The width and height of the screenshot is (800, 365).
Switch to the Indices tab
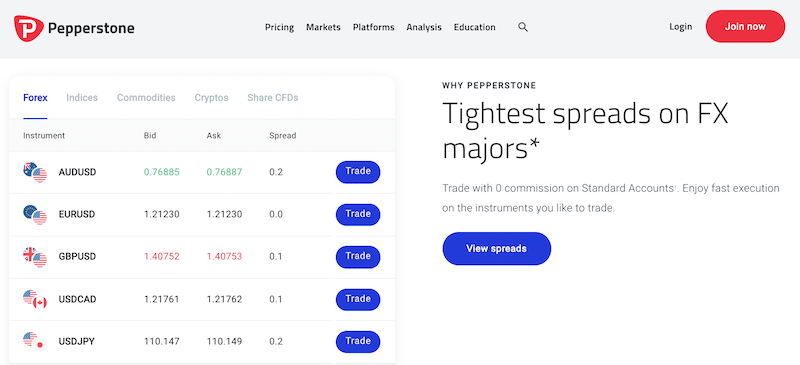(82, 98)
